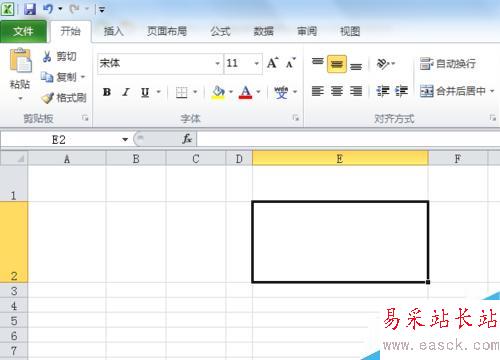Click the greyed Redo arrow
Screen dimensions: 500x360
pyautogui.click(x=74, y=9)
